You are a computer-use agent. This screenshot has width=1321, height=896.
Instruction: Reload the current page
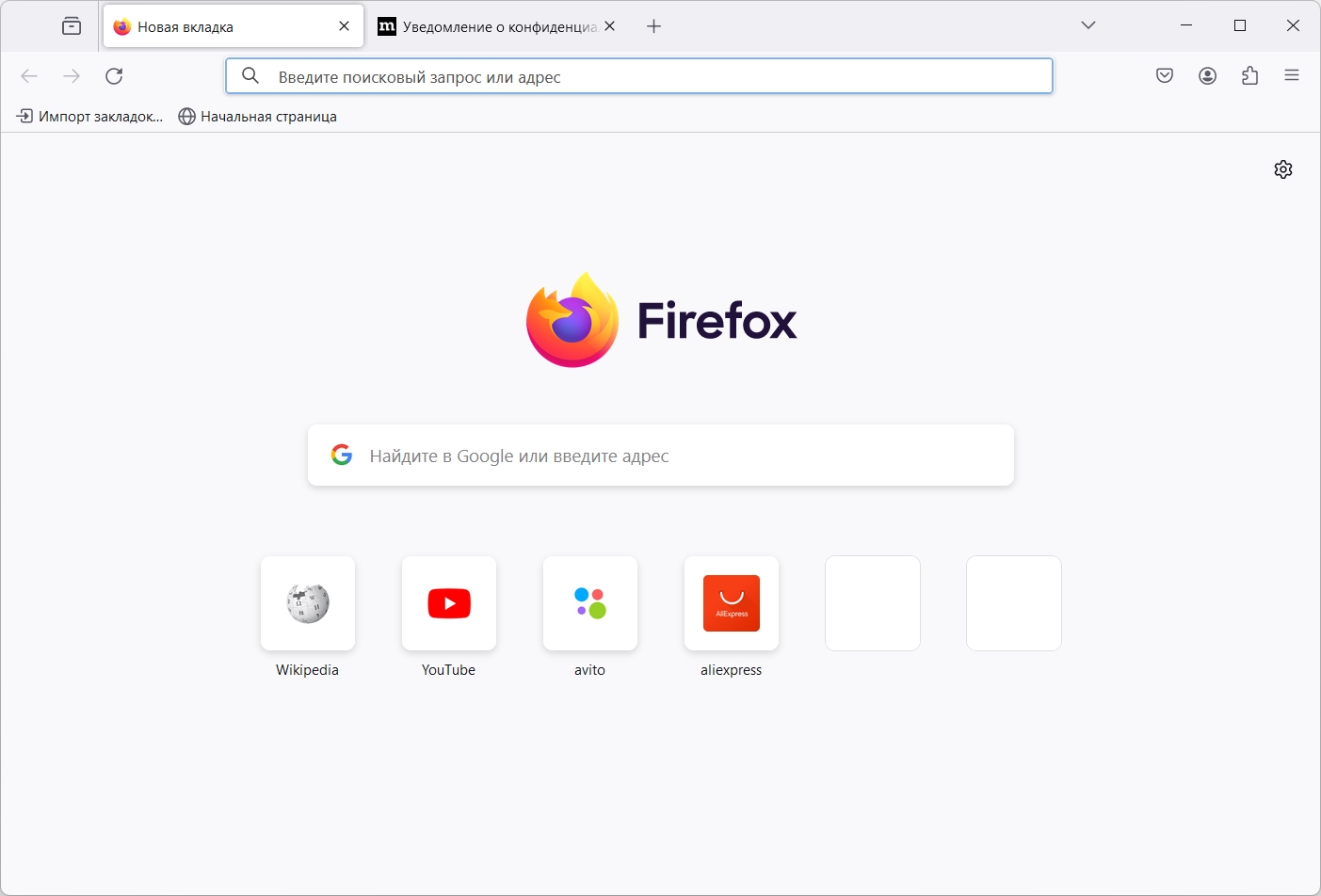click(115, 76)
